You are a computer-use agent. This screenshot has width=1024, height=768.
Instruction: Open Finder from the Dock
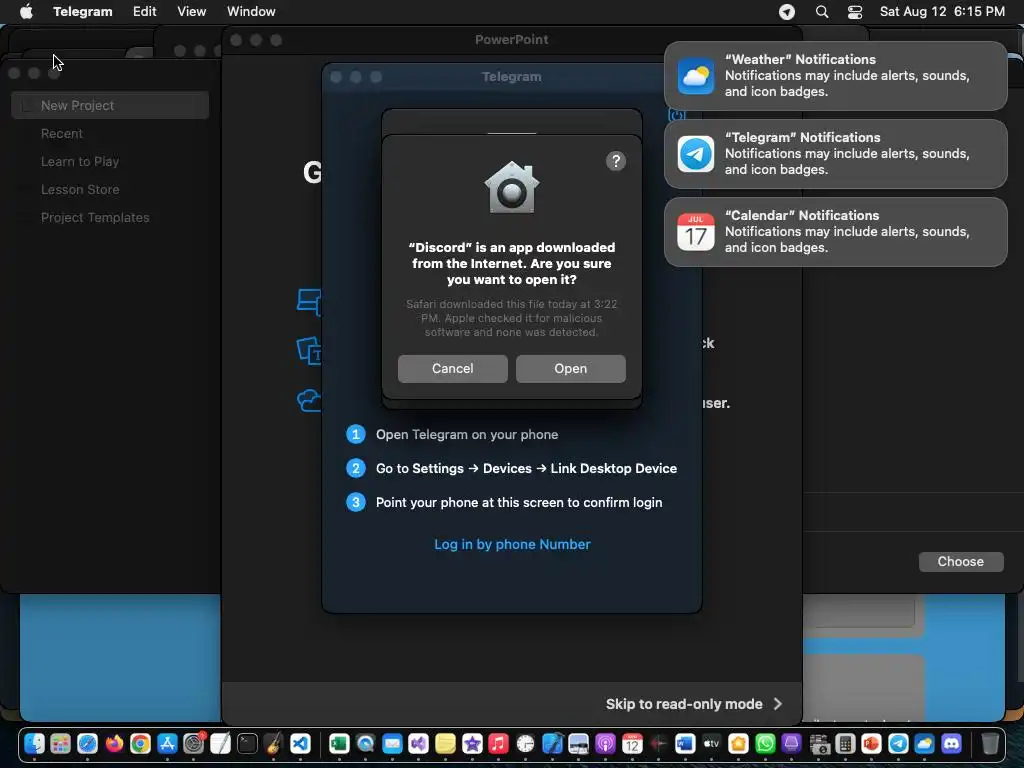(34, 743)
